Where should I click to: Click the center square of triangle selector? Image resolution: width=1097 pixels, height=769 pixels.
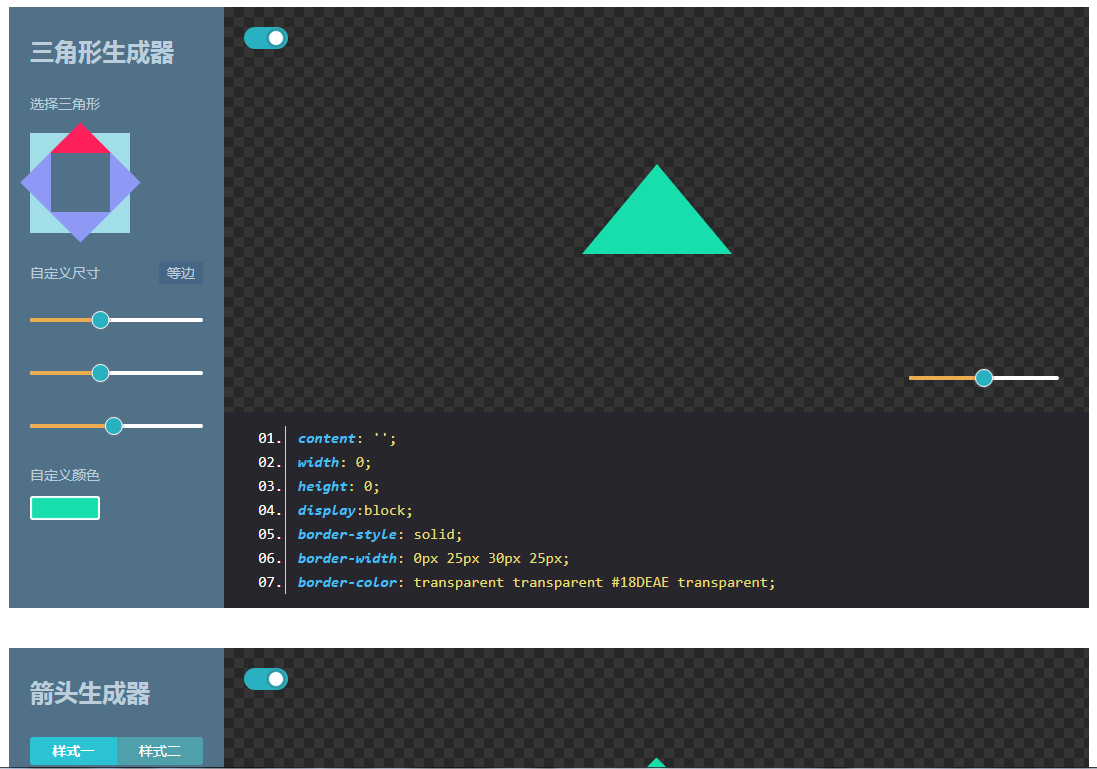point(80,183)
